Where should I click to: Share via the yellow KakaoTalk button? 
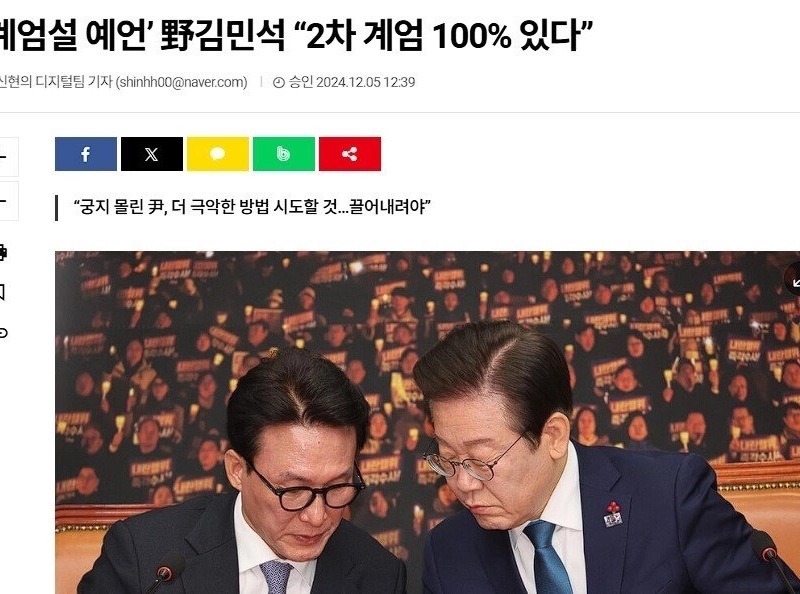click(x=218, y=154)
